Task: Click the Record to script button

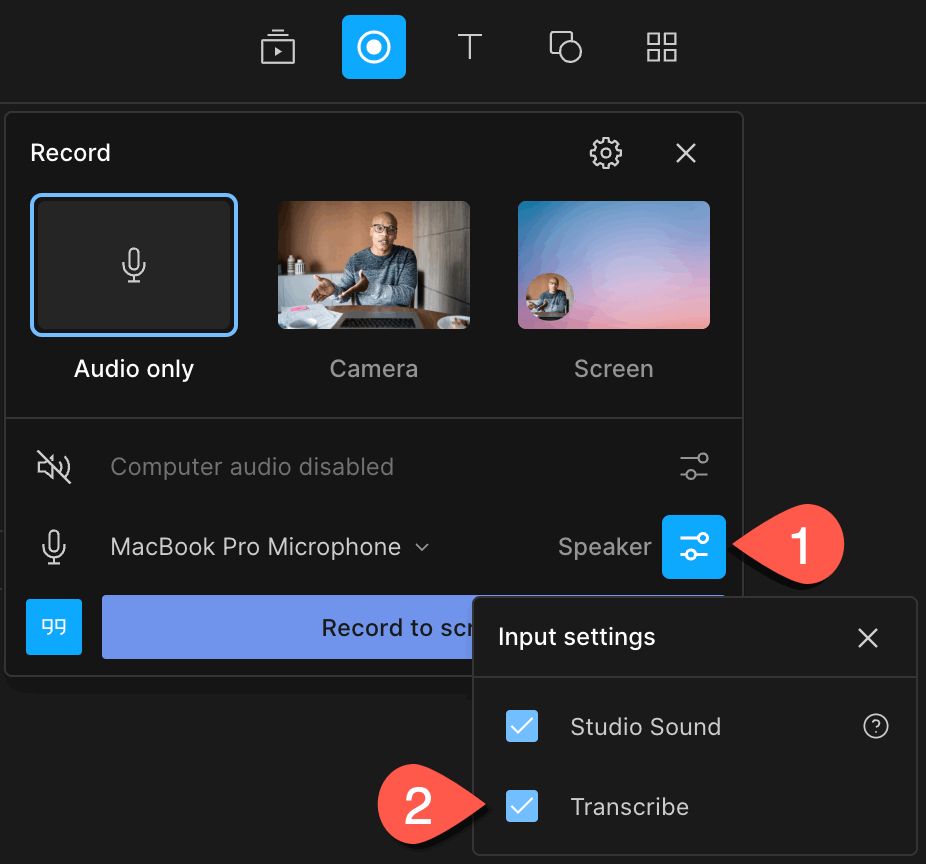Action: point(288,627)
